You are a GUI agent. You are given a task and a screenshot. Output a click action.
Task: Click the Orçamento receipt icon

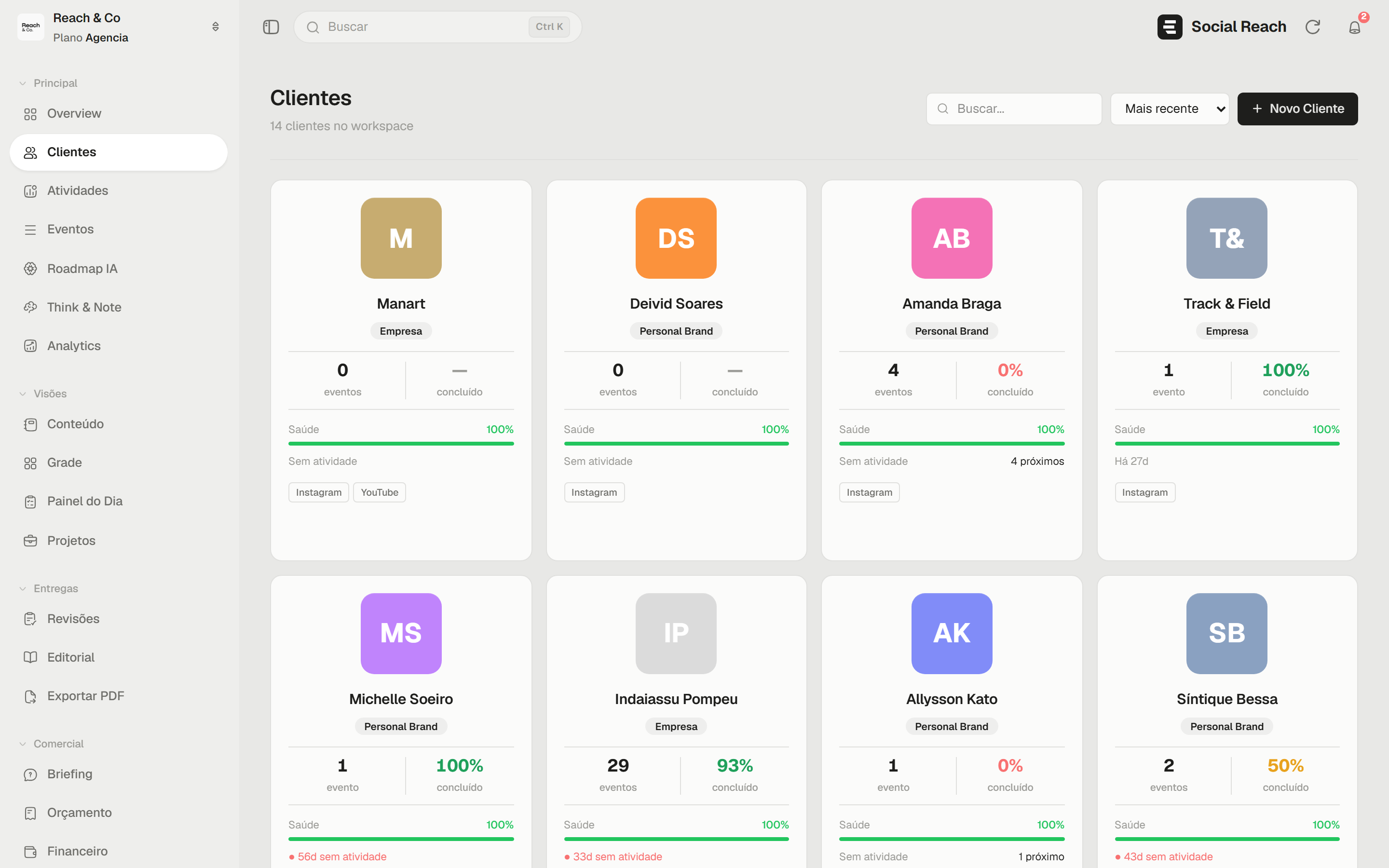tap(30, 813)
